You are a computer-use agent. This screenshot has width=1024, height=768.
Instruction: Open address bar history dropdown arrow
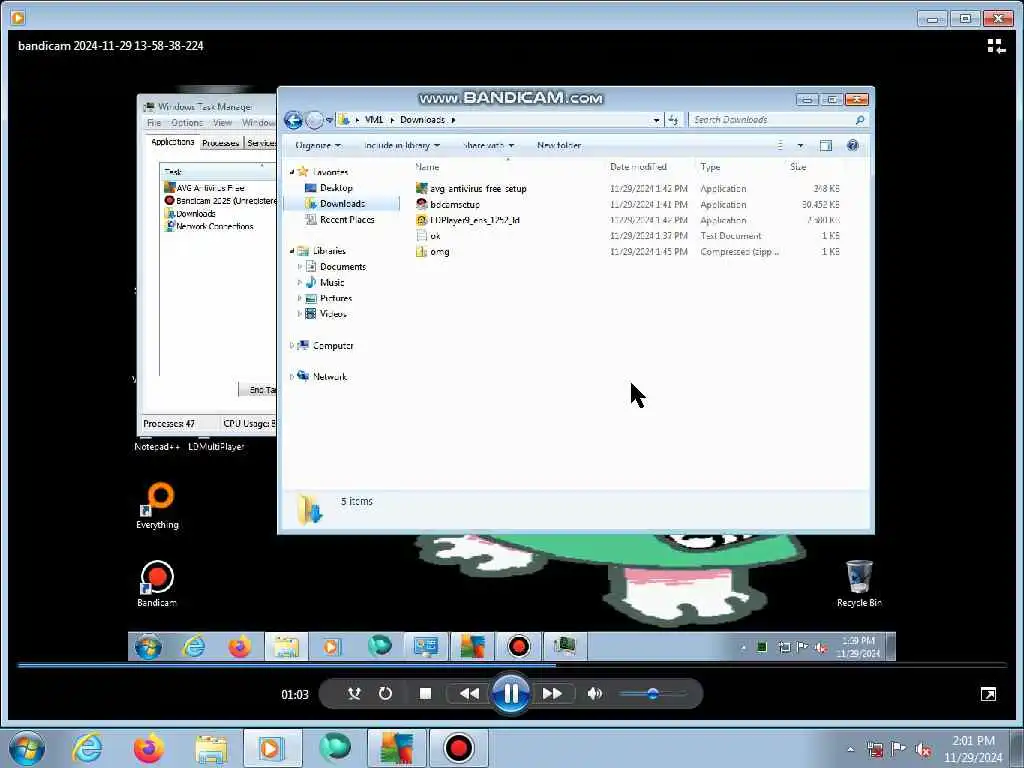click(656, 120)
